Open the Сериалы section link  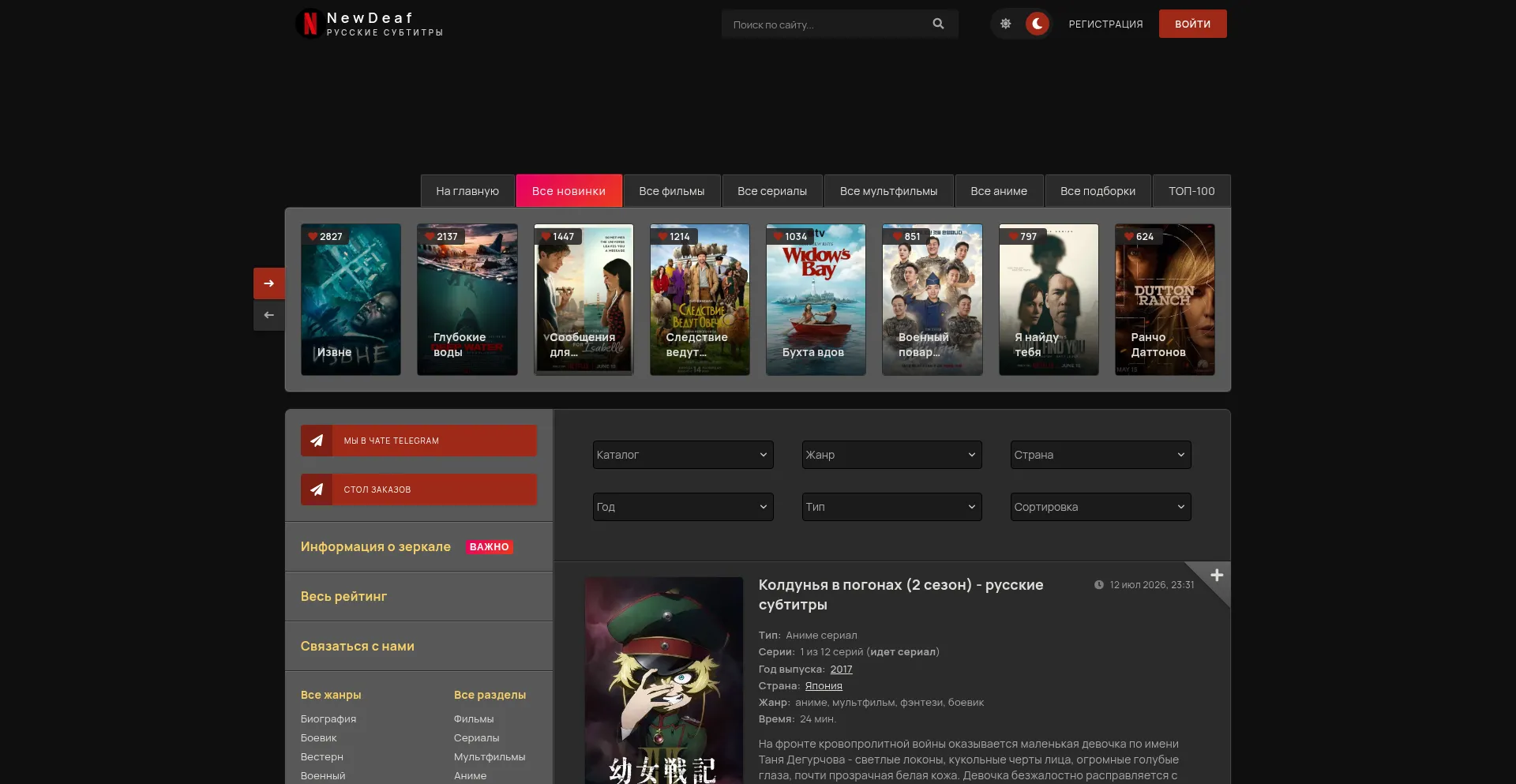click(x=477, y=737)
